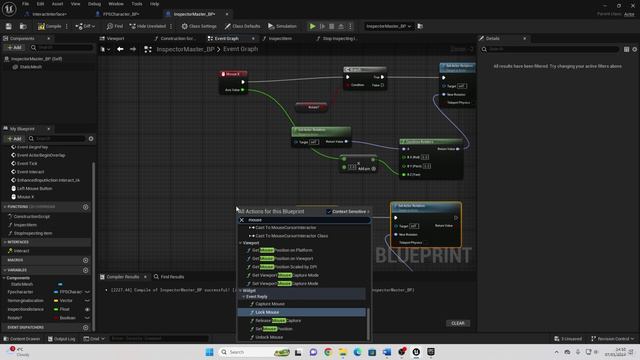Open the My Blueprint settings gear
640x360 pixels.
tap(91, 139)
